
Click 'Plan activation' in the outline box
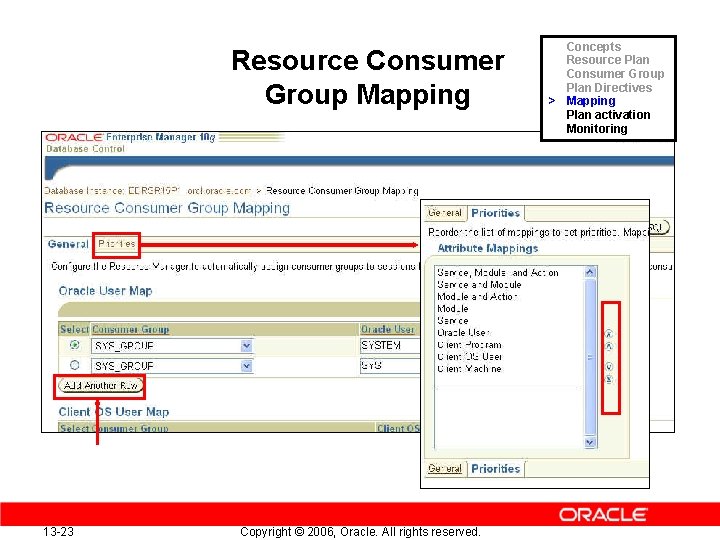608,115
